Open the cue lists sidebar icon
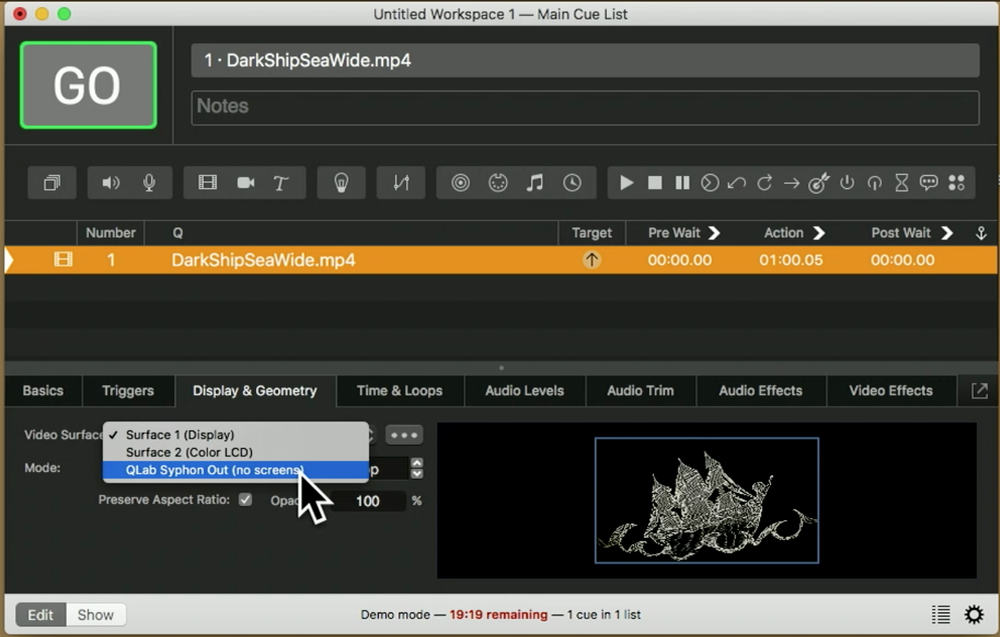Image resolution: width=1000 pixels, height=637 pixels. (941, 615)
